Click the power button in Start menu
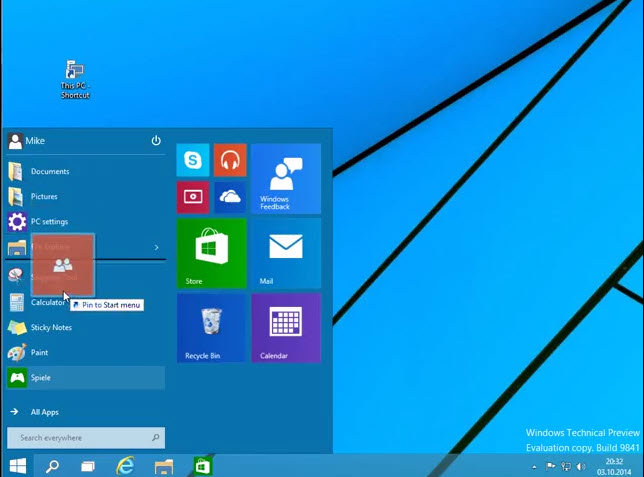 click(x=156, y=141)
